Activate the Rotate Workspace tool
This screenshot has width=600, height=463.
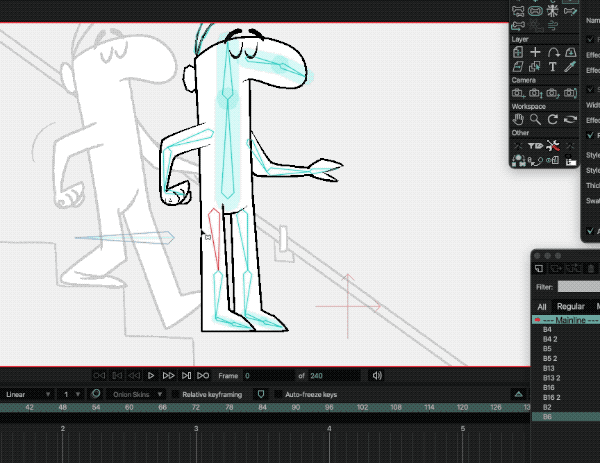point(553,119)
